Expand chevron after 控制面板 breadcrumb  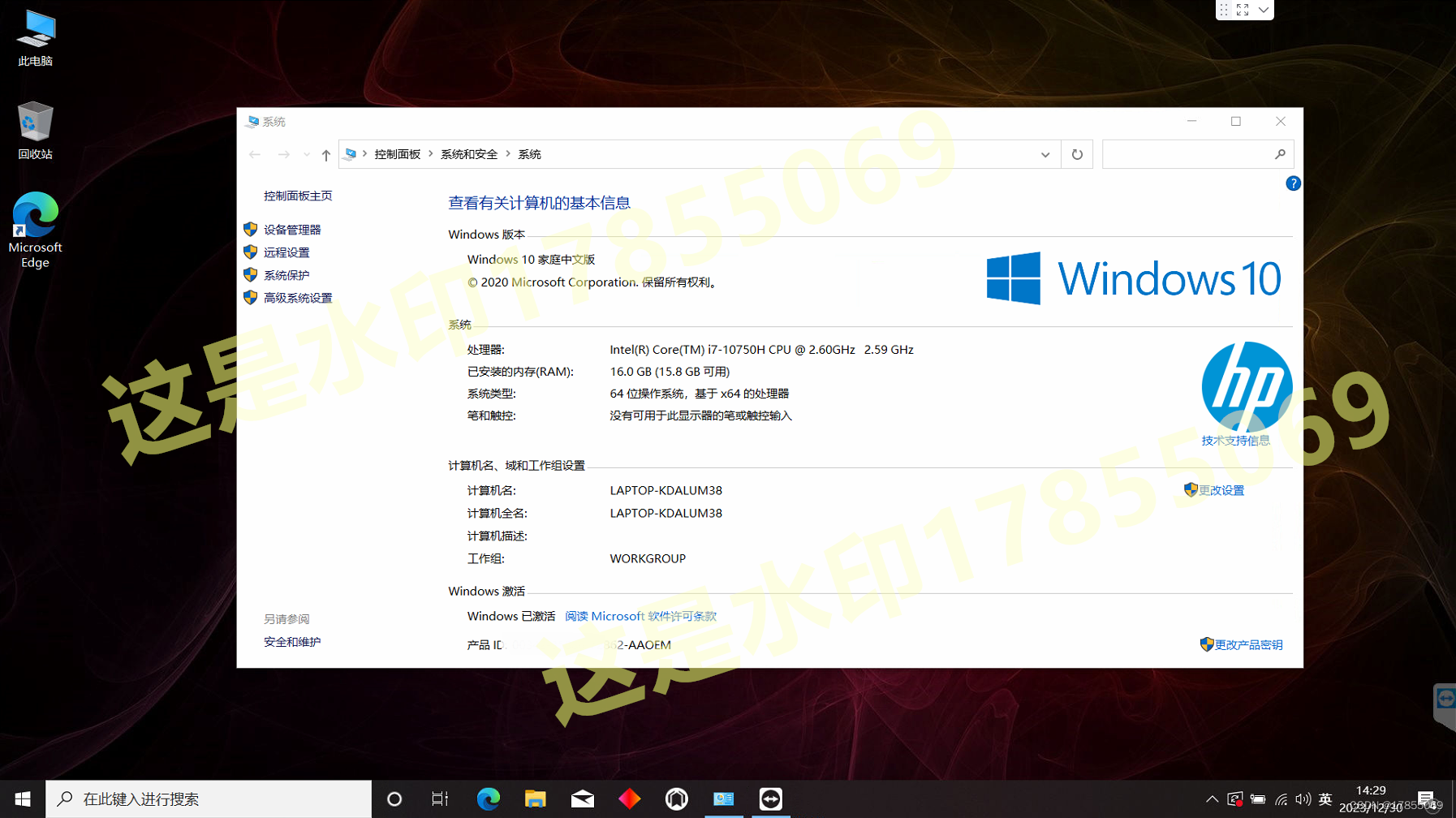[x=430, y=154]
